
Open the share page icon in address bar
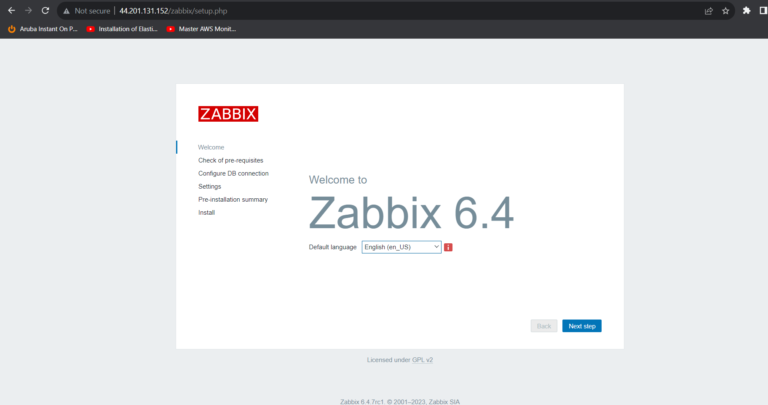click(x=709, y=11)
